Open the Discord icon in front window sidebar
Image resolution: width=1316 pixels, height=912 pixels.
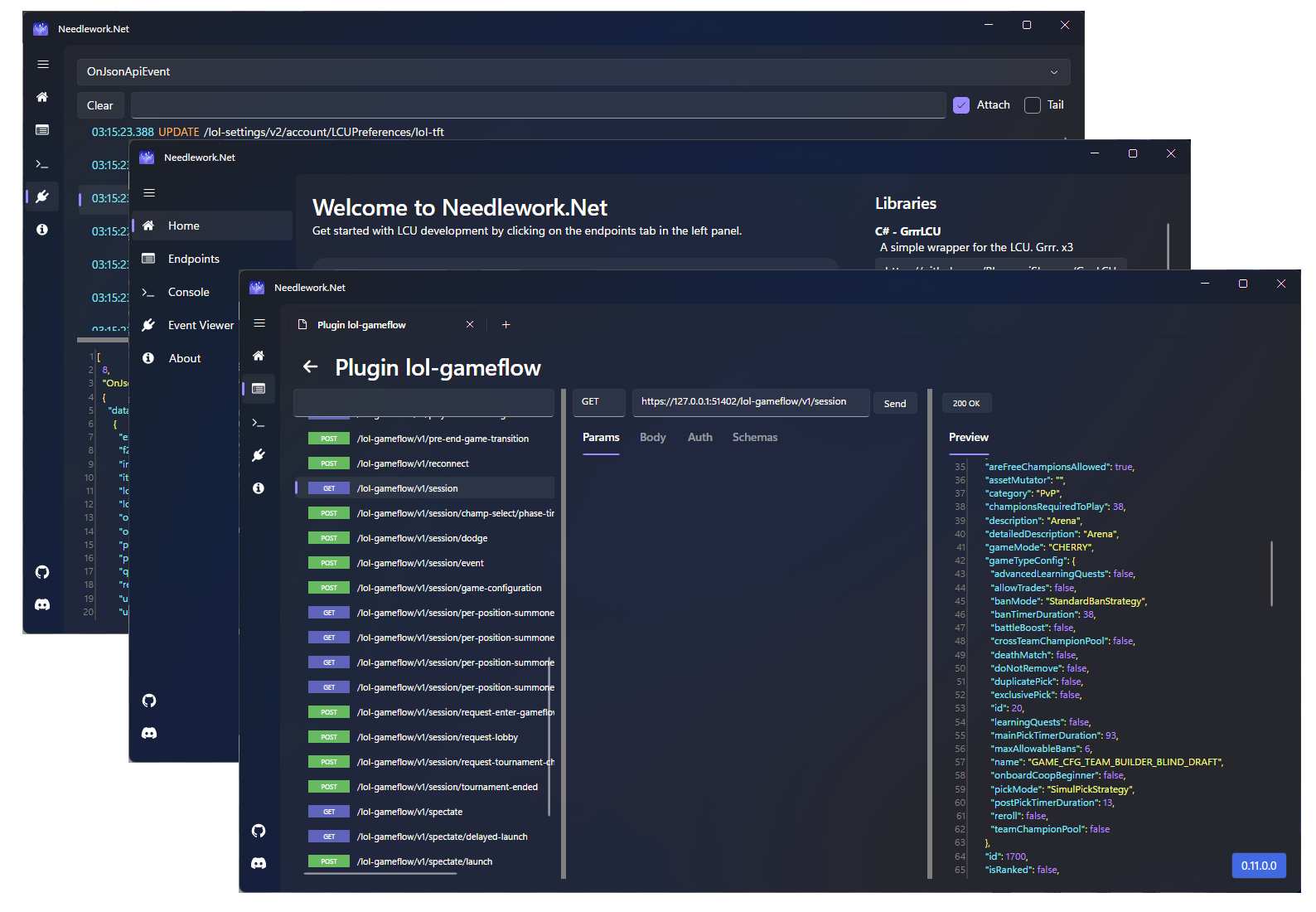[x=259, y=863]
